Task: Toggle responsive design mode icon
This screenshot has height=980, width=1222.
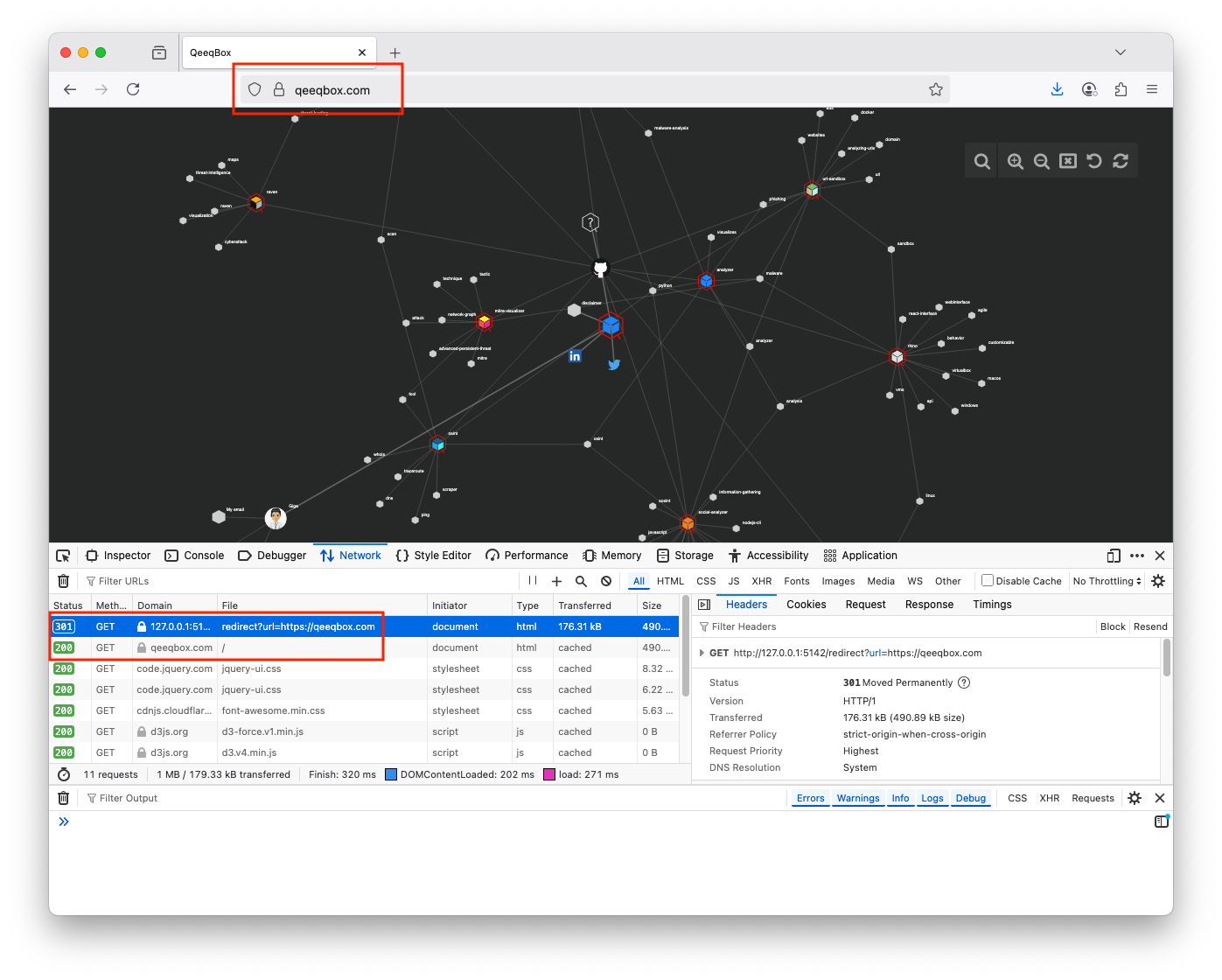Action: (1114, 556)
